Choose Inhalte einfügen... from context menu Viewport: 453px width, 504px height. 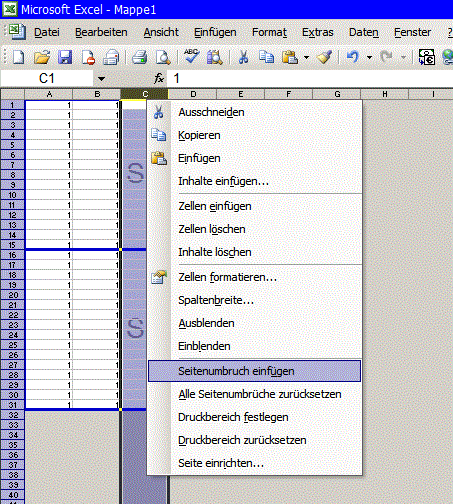coord(255,181)
